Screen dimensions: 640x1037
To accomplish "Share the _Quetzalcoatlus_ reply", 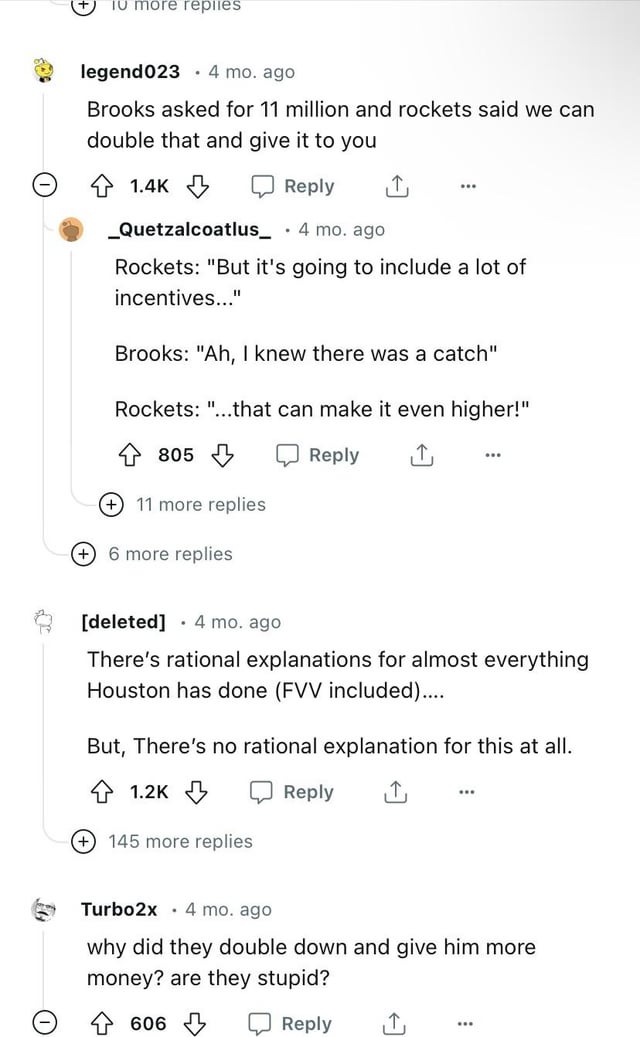I will [419, 455].
